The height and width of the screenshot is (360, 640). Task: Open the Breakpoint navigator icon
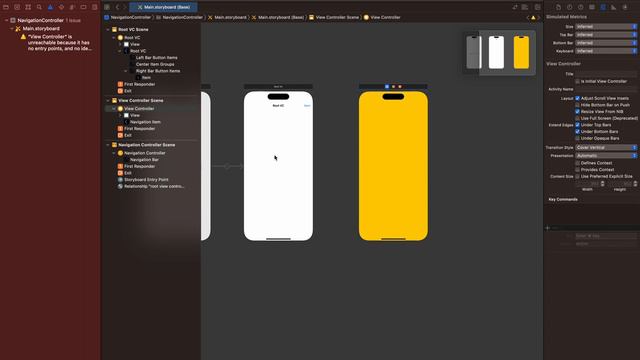(x=83, y=7)
